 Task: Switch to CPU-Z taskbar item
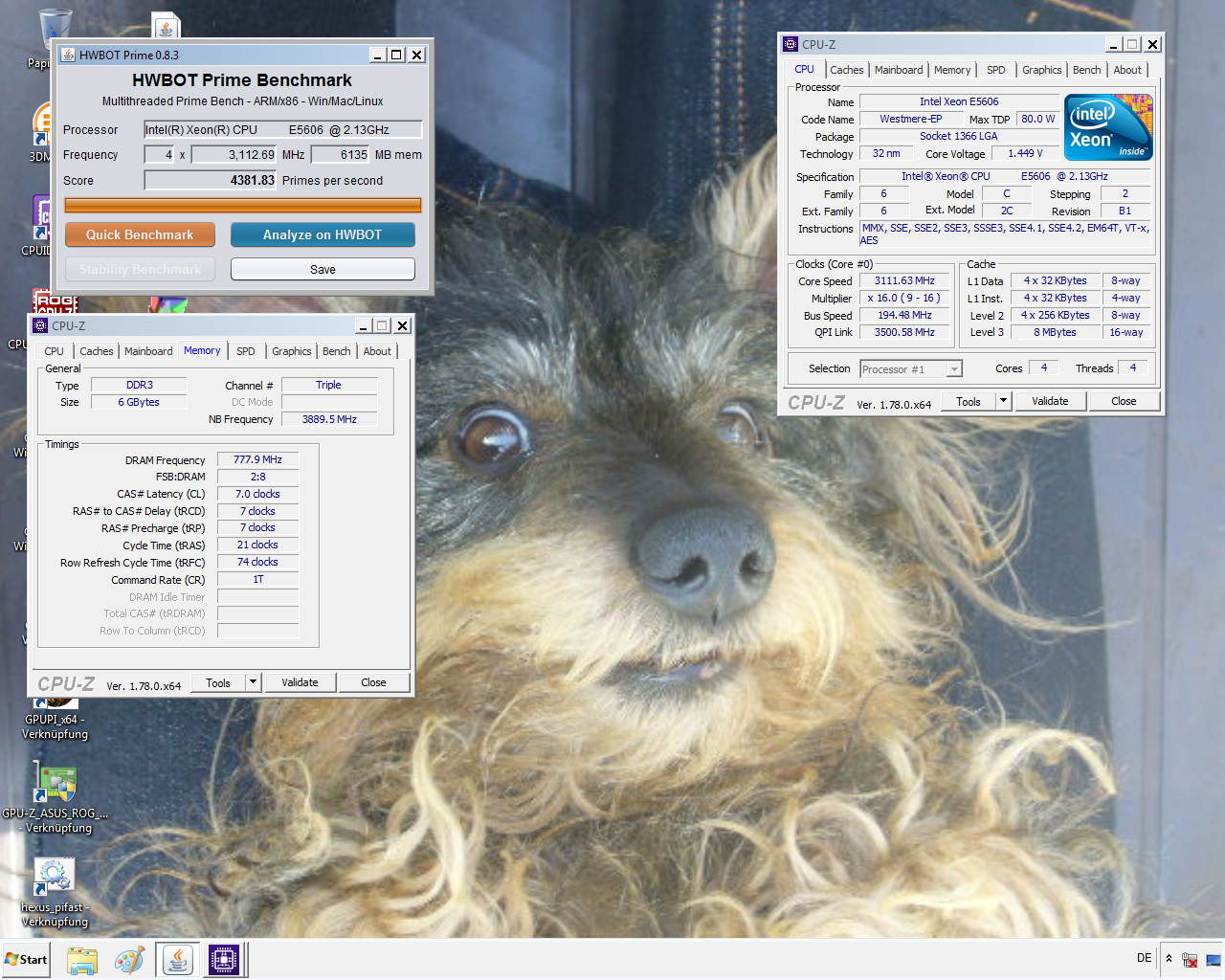click(x=224, y=960)
